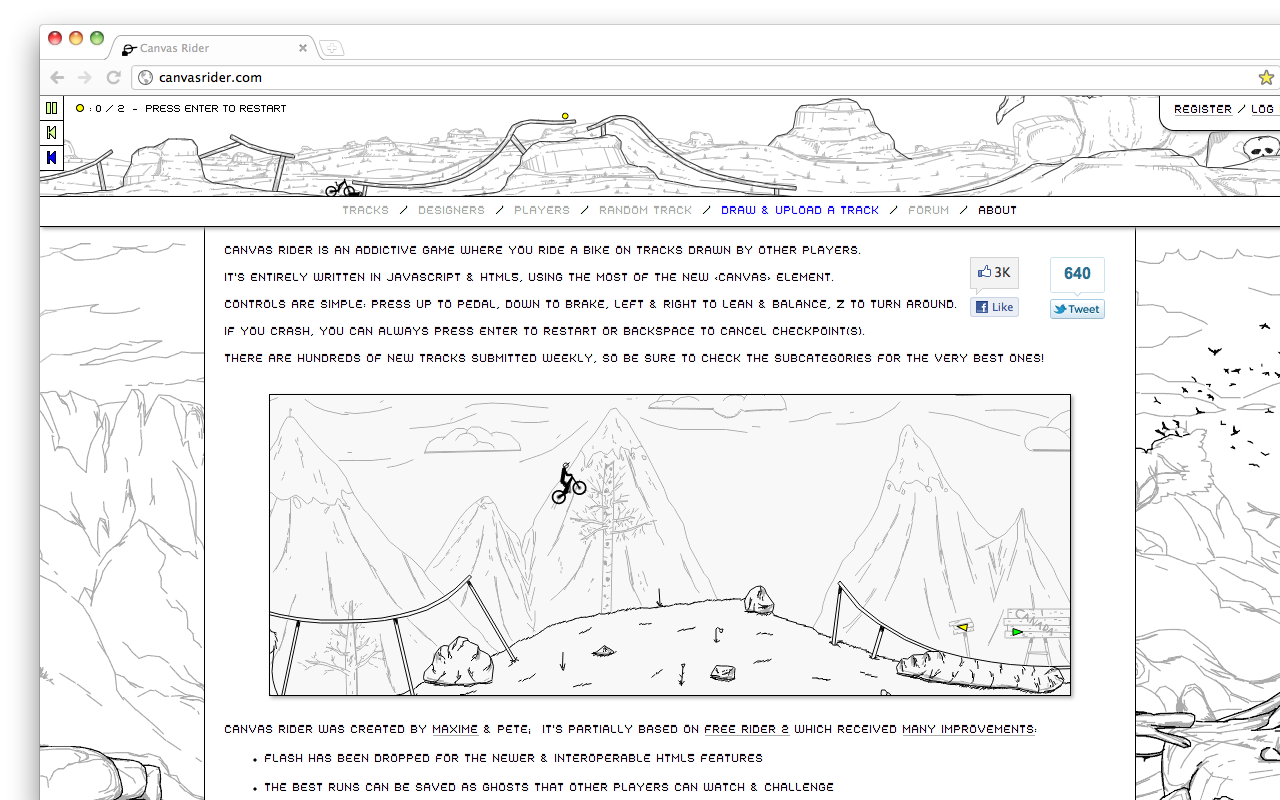Viewport: 1280px width, 800px height.
Task: Click the yellow target dot on the track
Action: pyautogui.click(x=565, y=116)
